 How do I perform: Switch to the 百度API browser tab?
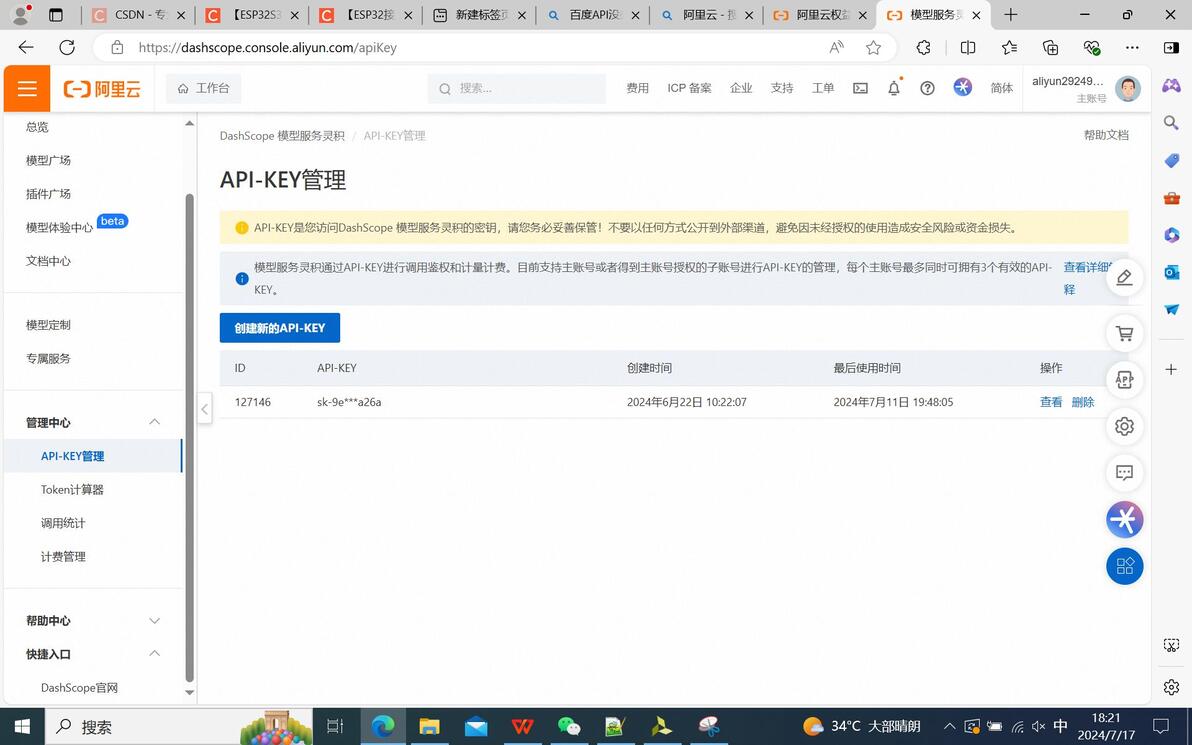coord(594,15)
